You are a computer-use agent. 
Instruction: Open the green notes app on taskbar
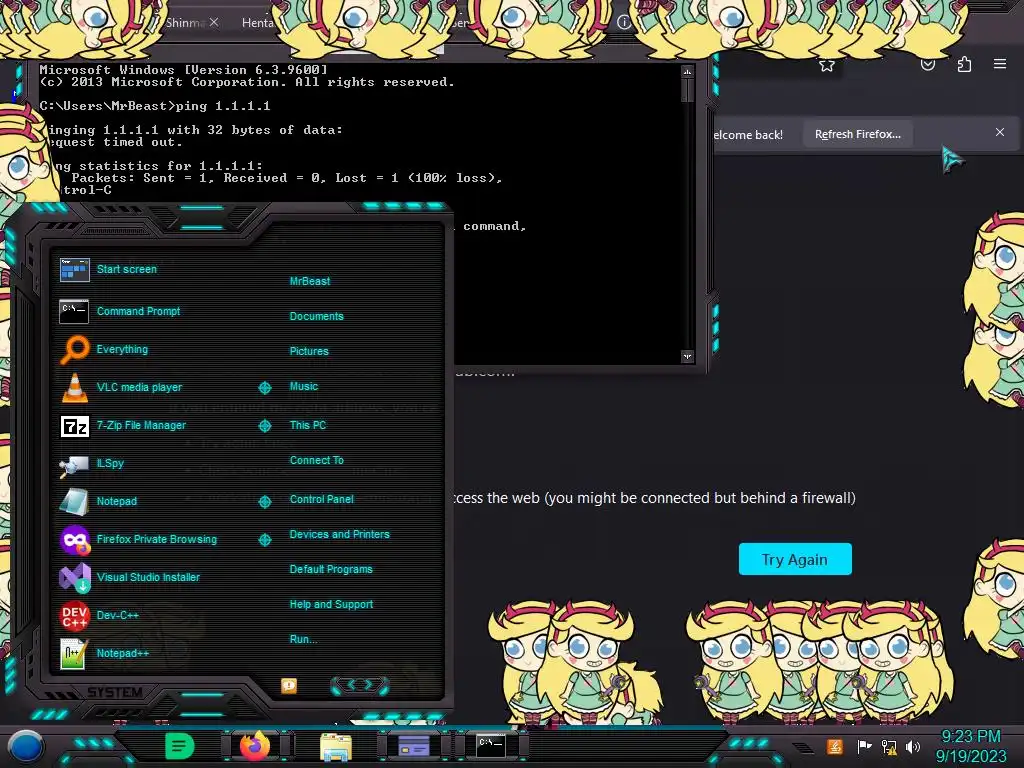180,746
